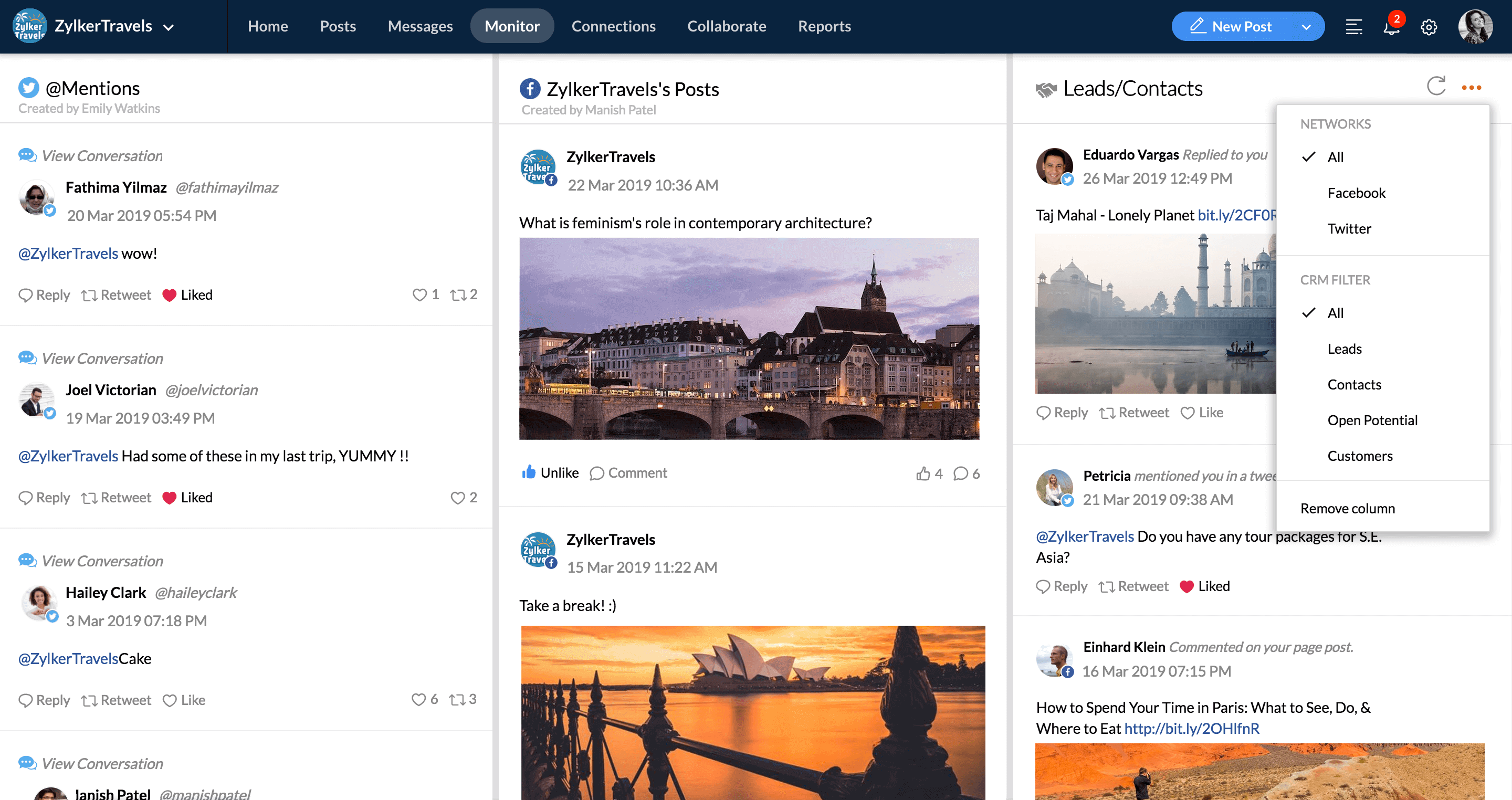Open the settings gear
Screen dimensions: 1512x800
(1429, 27)
